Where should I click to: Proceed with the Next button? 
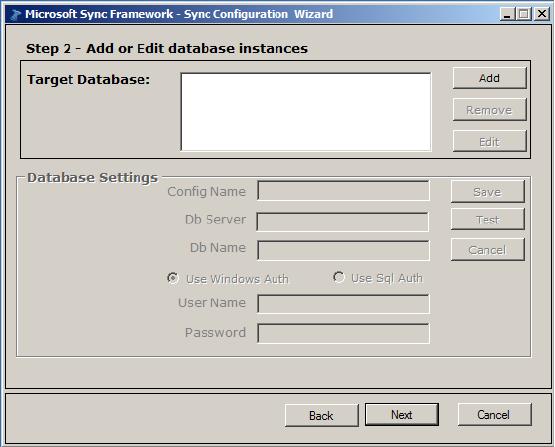click(x=402, y=414)
